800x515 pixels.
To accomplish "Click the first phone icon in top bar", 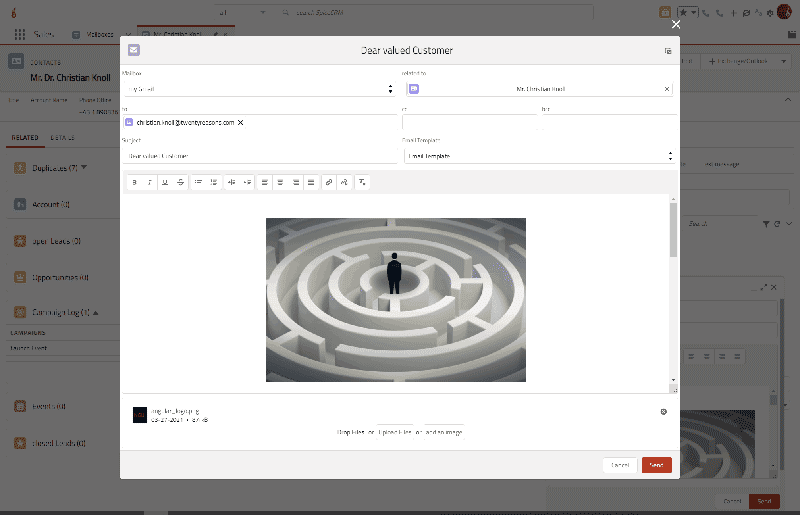I will pos(706,13).
